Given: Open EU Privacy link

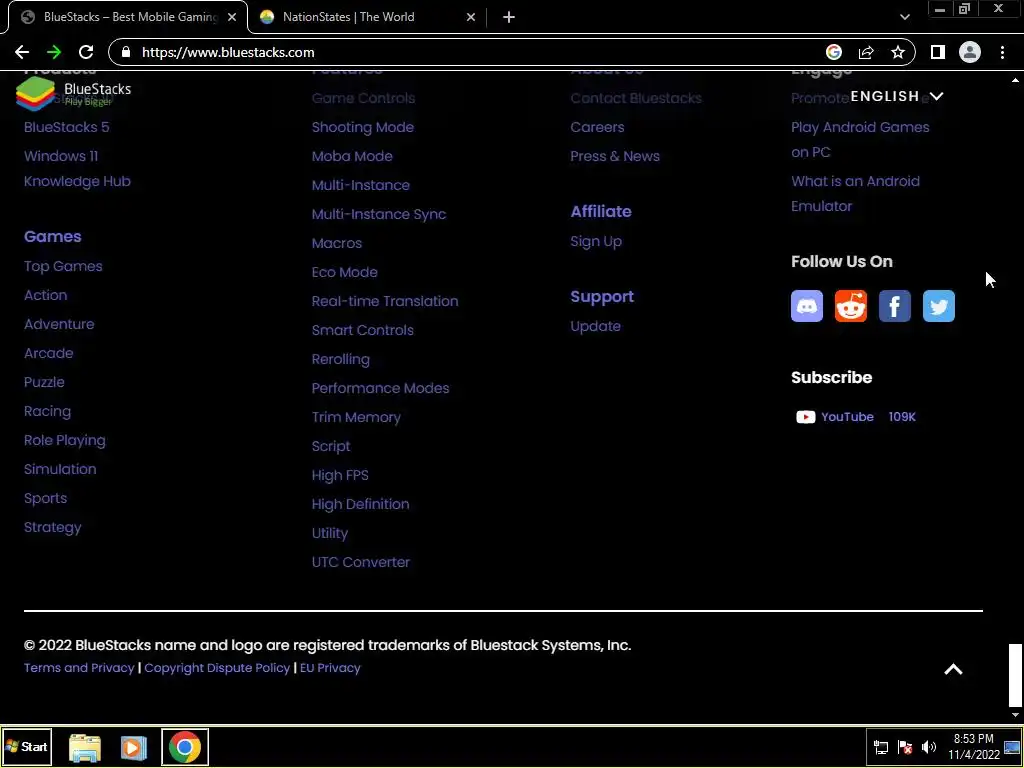Looking at the screenshot, I should tap(330, 668).
